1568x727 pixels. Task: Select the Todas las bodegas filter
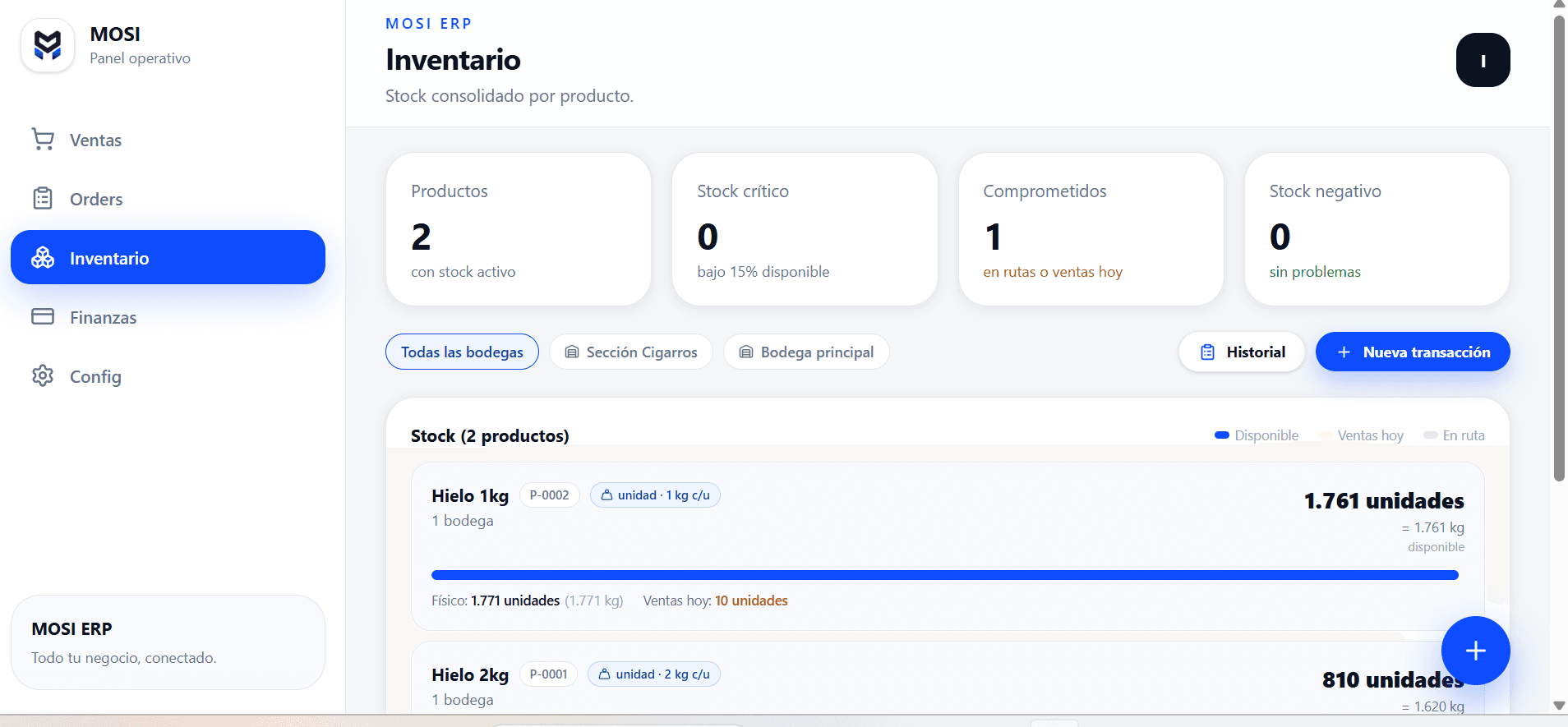pyautogui.click(x=462, y=352)
